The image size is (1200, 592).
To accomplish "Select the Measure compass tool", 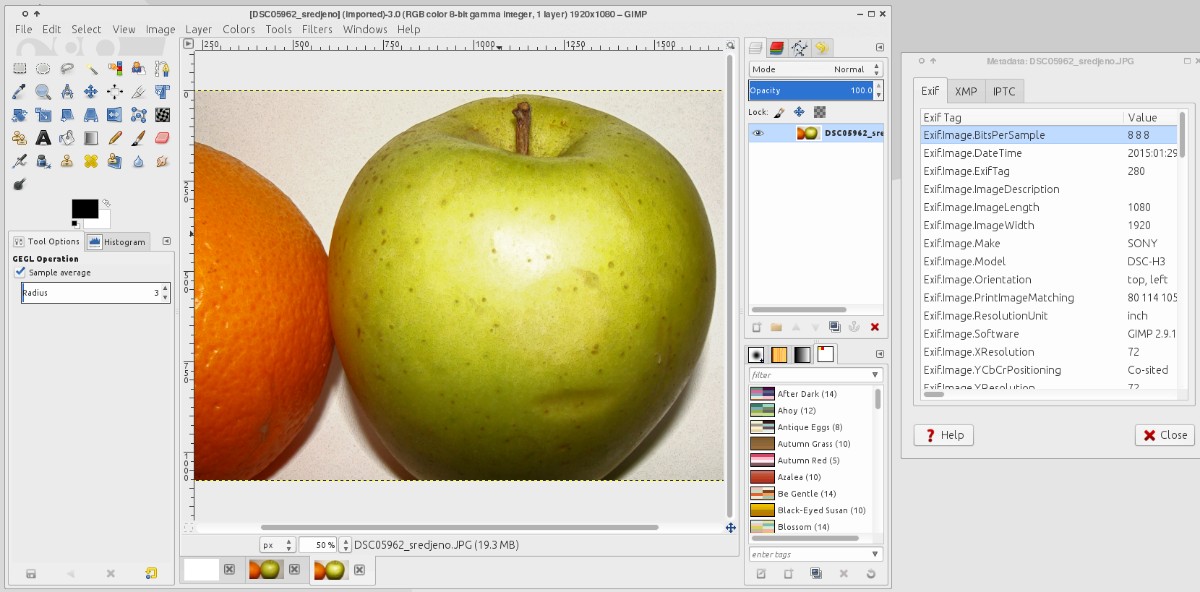I will coord(67,91).
